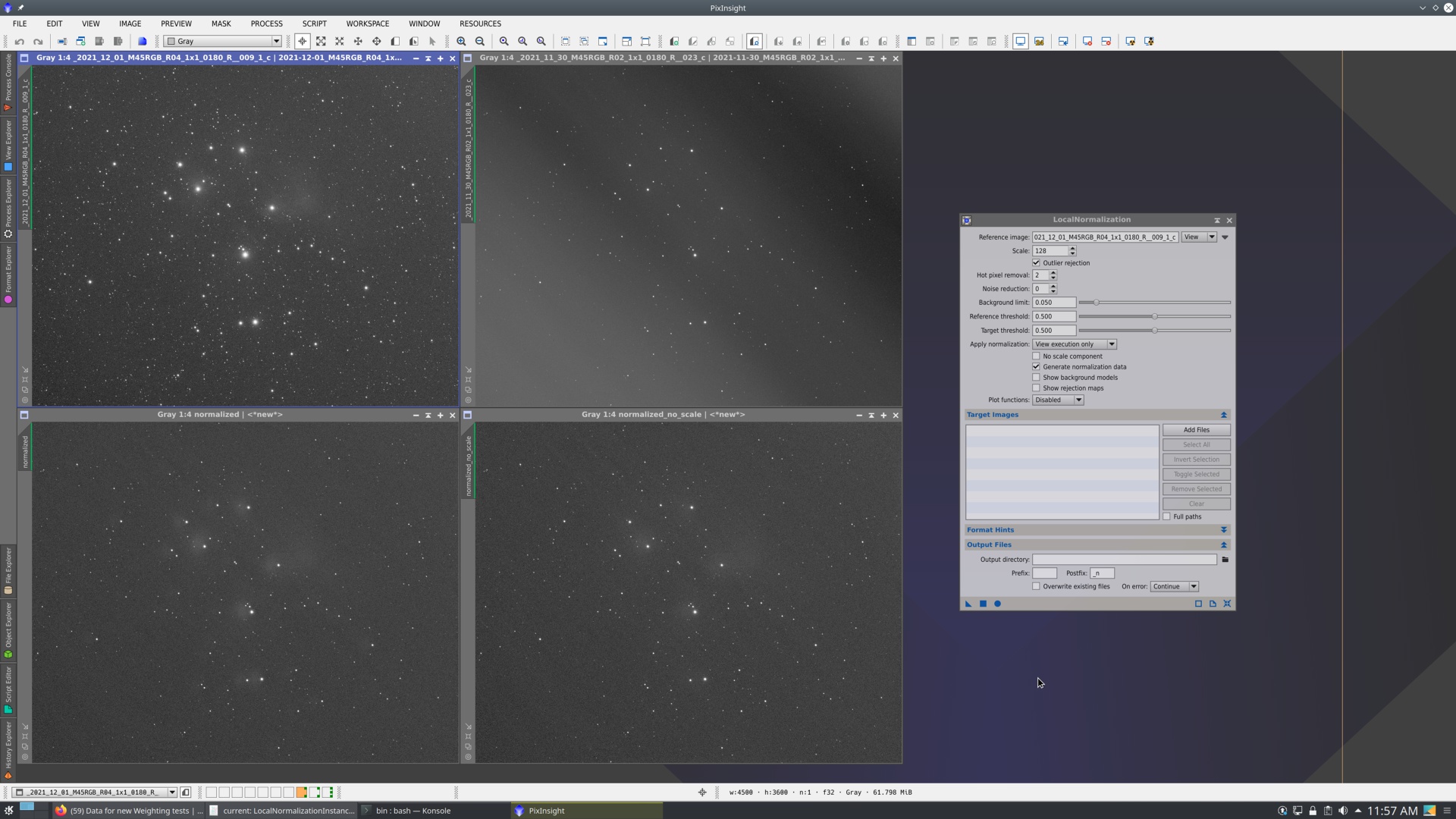The width and height of the screenshot is (1456, 819).
Task: Click the New Instance triangle icon
Action: (968, 604)
